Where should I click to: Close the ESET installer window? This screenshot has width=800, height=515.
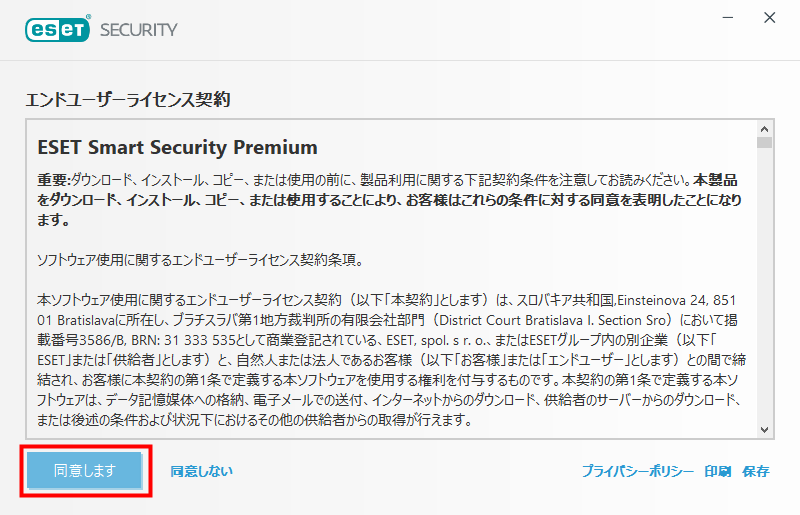[x=769, y=18]
